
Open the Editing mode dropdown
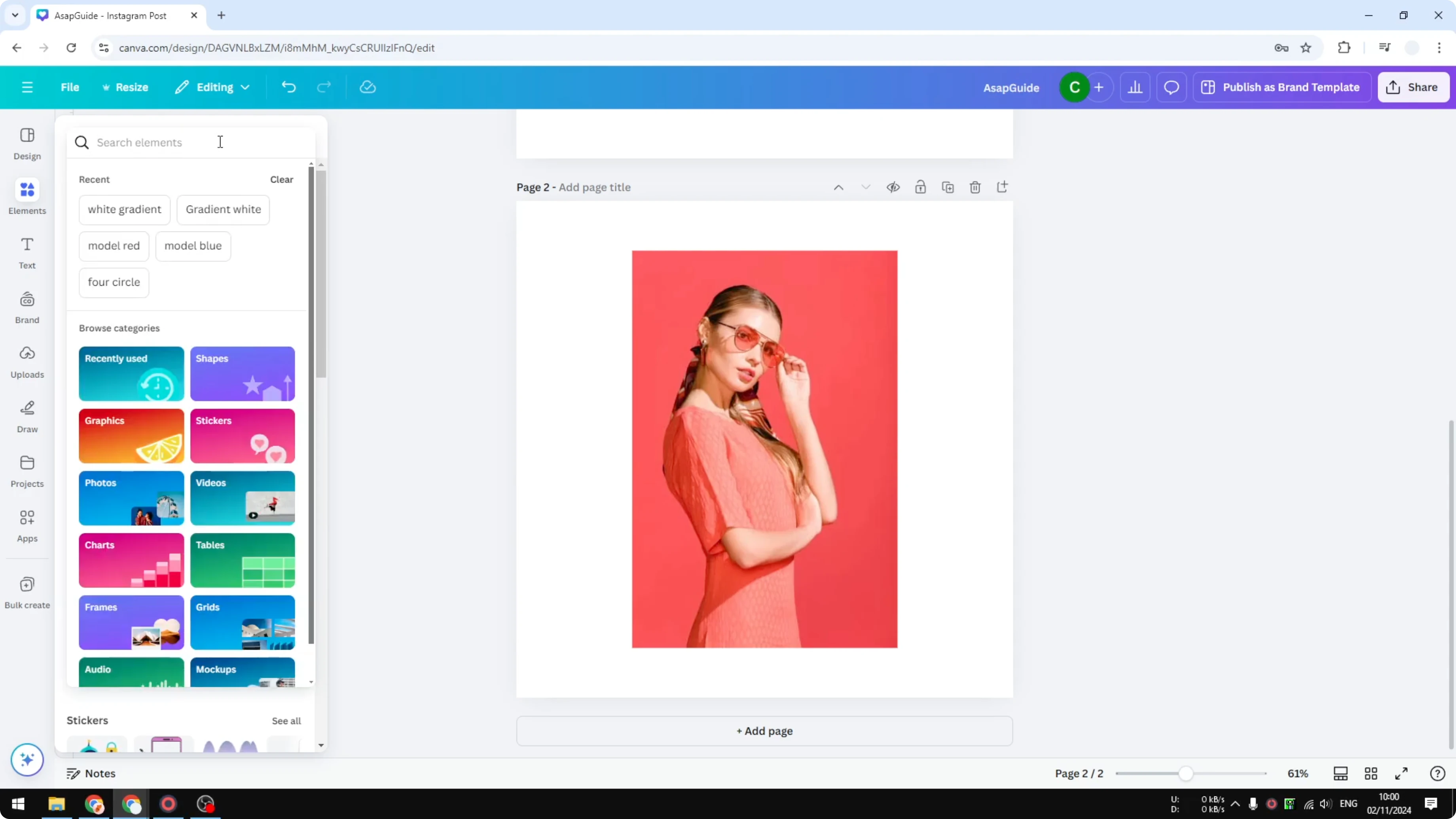click(x=212, y=87)
